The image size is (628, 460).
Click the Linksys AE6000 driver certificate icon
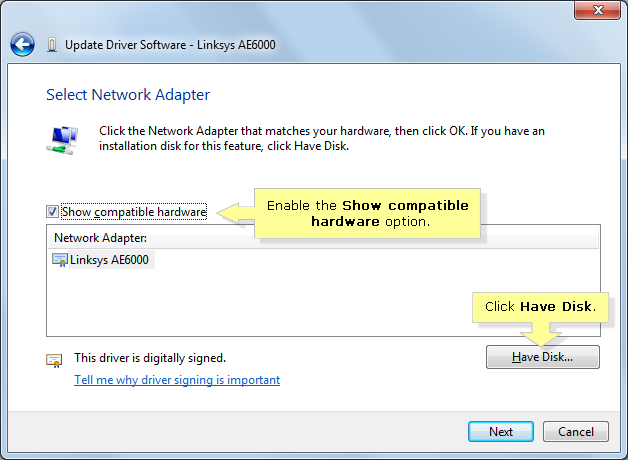point(60,260)
